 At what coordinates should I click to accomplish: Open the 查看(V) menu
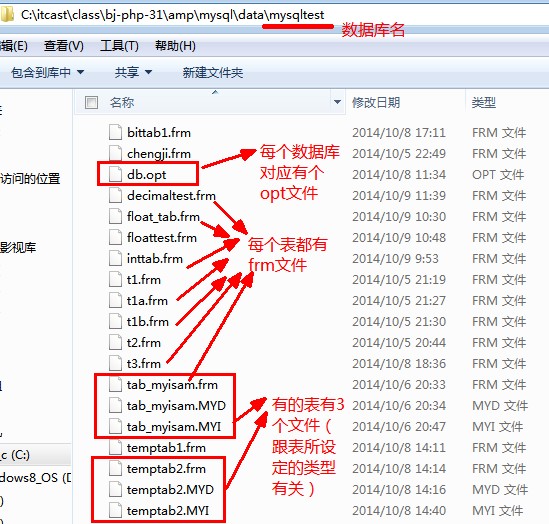(x=64, y=46)
